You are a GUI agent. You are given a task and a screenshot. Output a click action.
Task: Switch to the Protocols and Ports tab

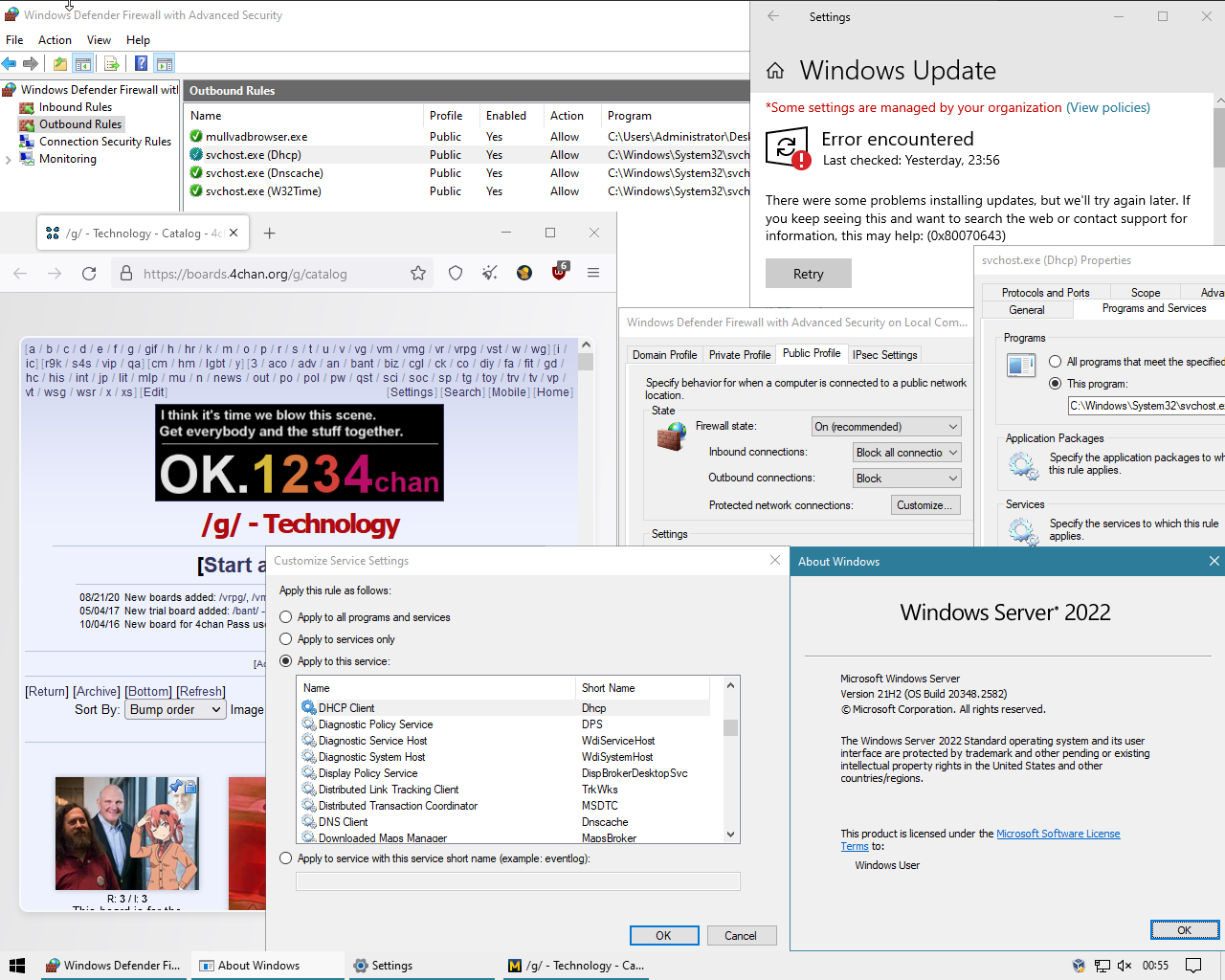coord(1045,293)
